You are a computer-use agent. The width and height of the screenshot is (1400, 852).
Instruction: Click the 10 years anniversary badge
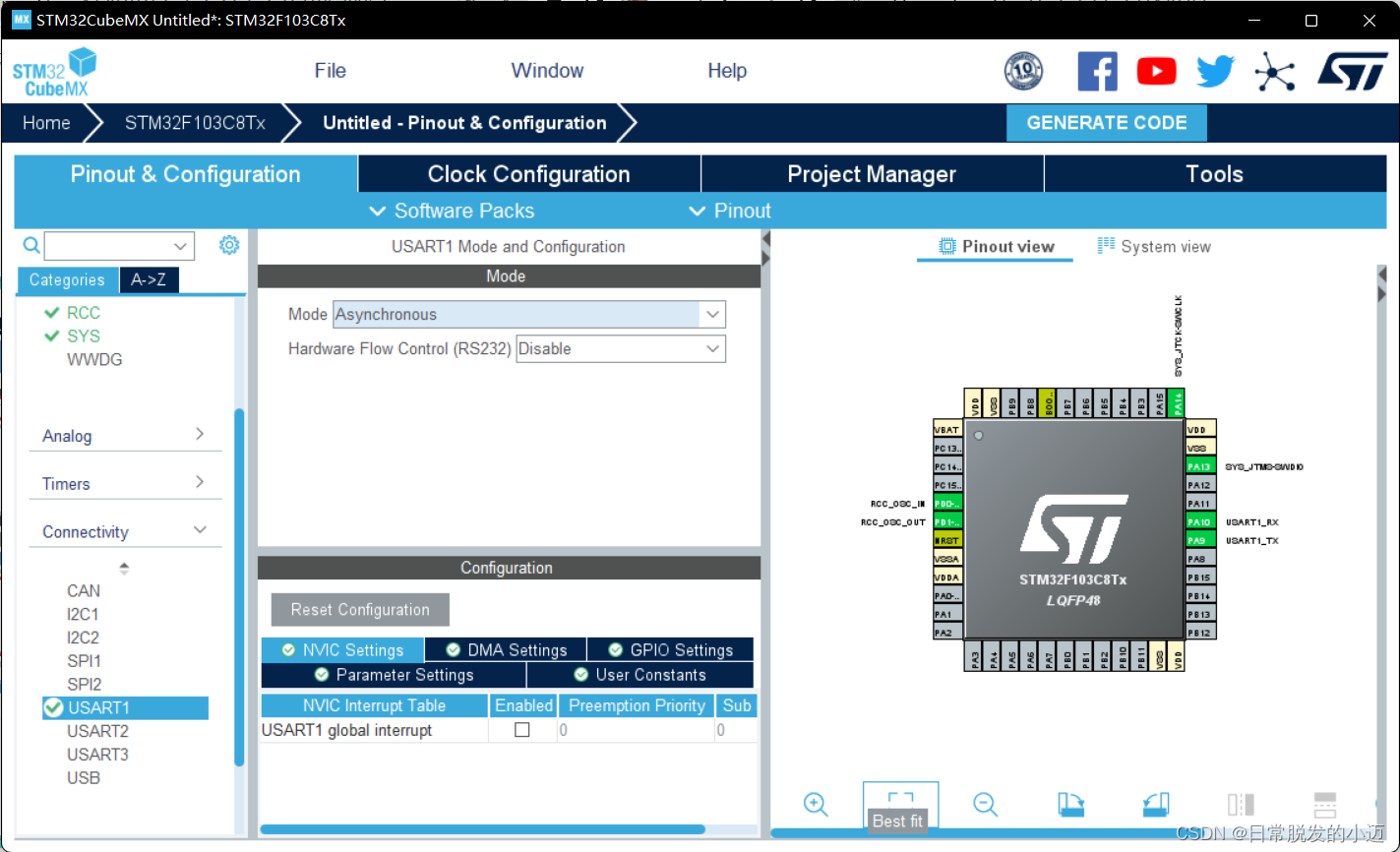1023,71
